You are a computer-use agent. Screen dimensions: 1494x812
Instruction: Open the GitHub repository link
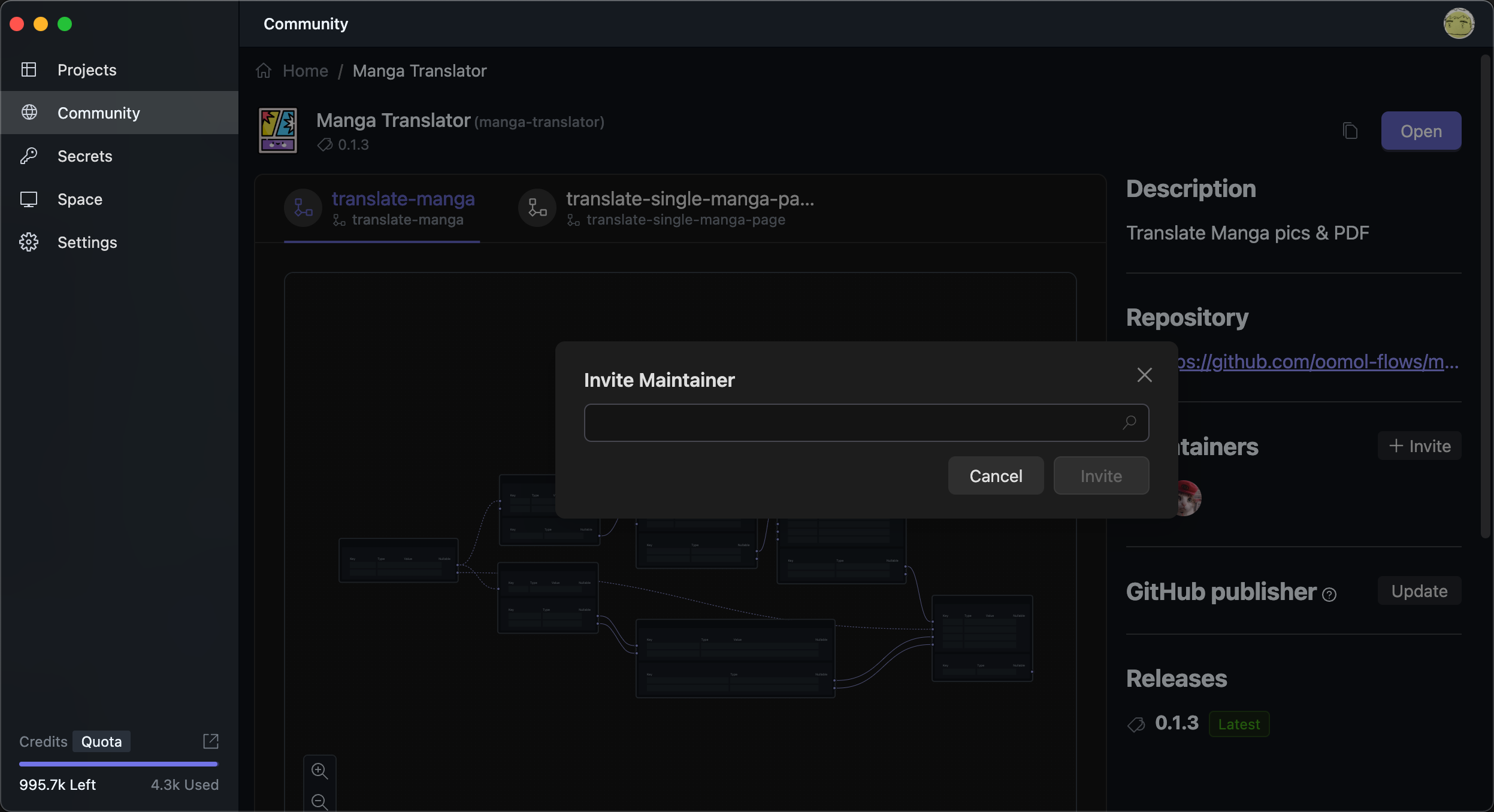click(1318, 362)
